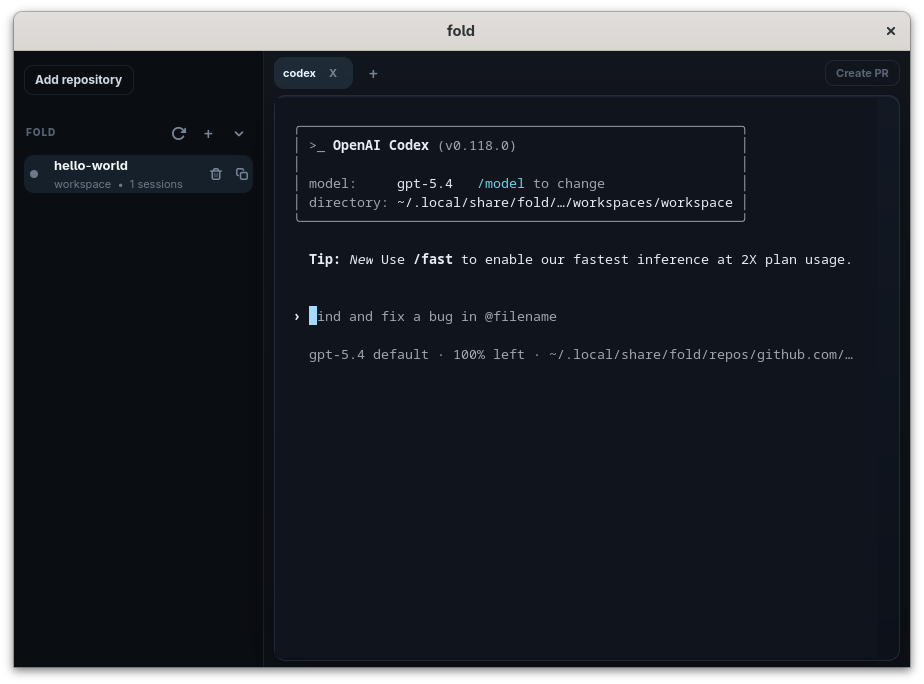Refresh the FOLD repository list
This screenshot has height=684, width=924.
coord(179,133)
